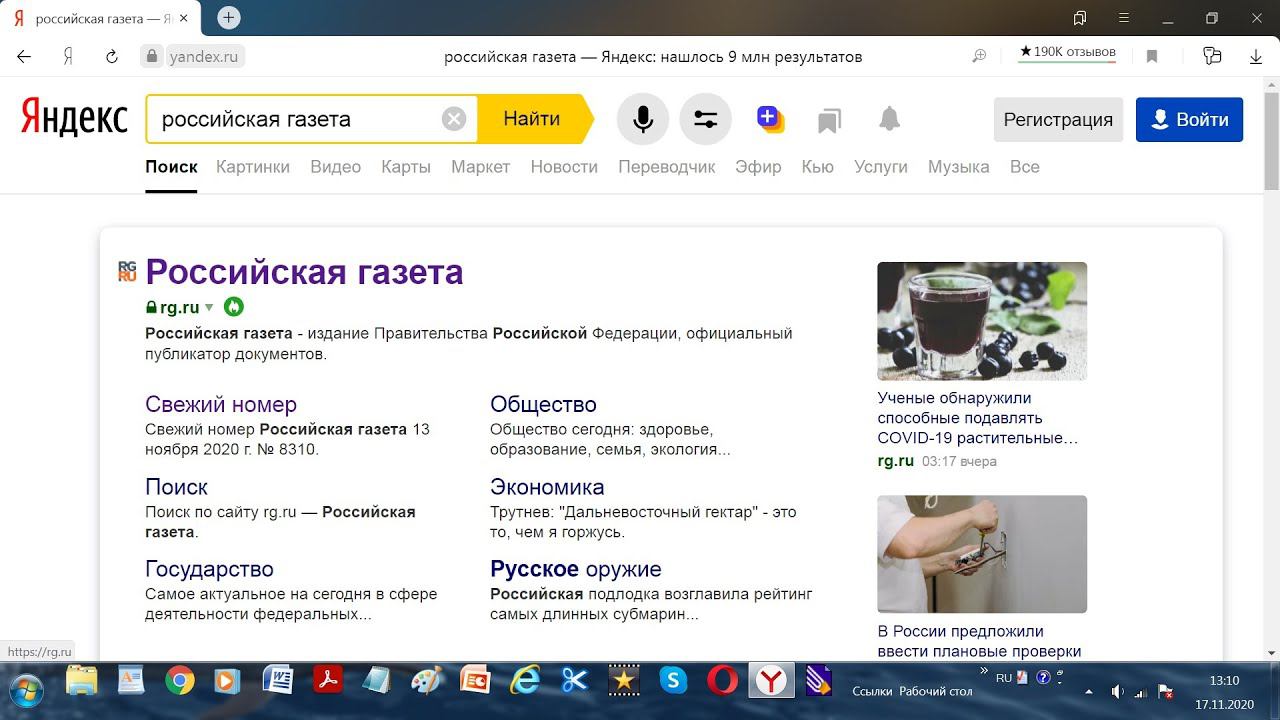Open the Эфир tab
Viewport: 1280px width, 720px height.
[x=759, y=167]
